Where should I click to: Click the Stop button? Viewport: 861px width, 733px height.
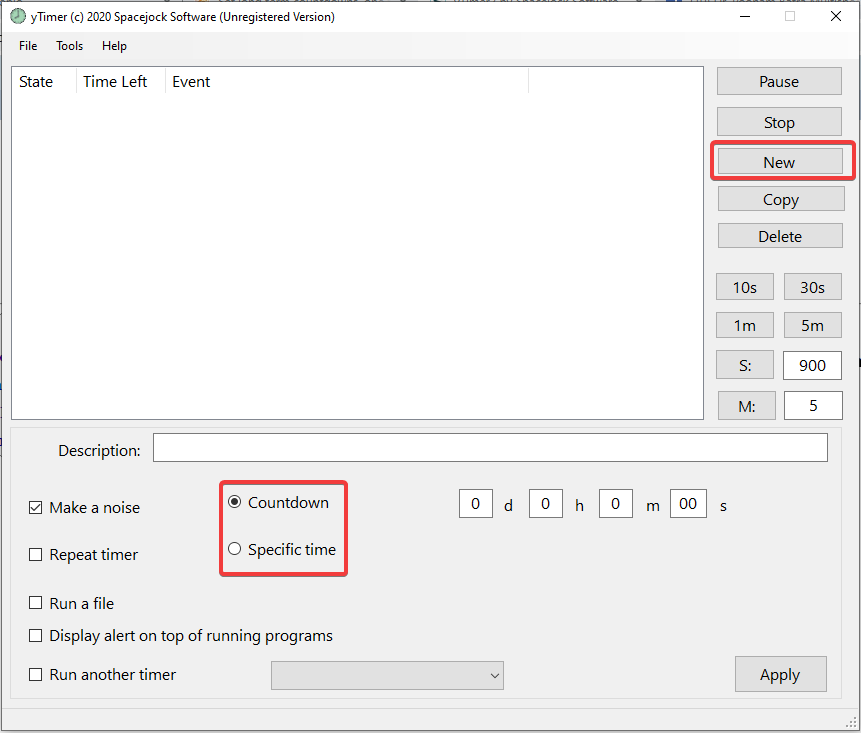click(x=779, y=122)
